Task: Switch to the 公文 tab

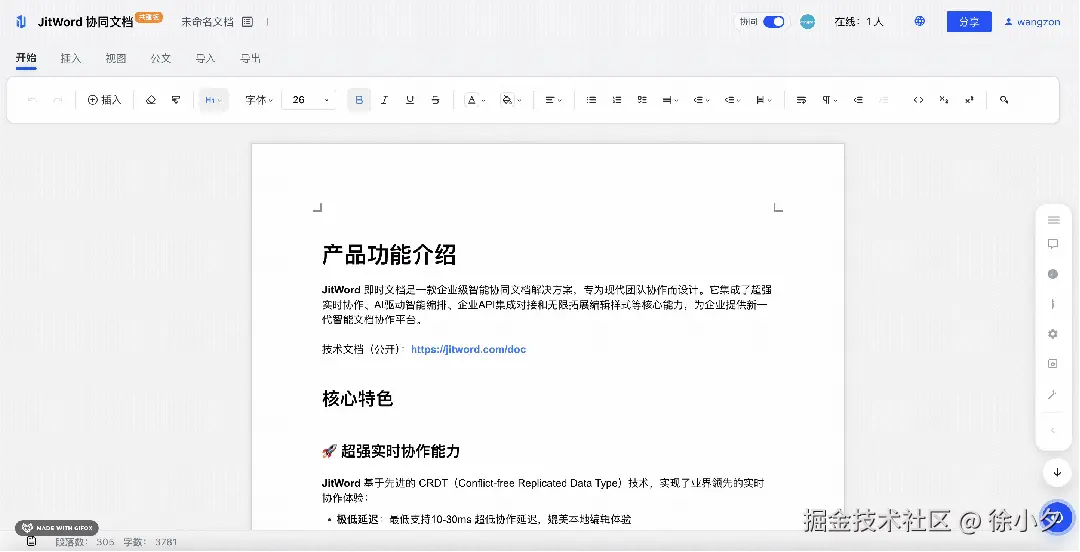Action: tap(160, 59)
